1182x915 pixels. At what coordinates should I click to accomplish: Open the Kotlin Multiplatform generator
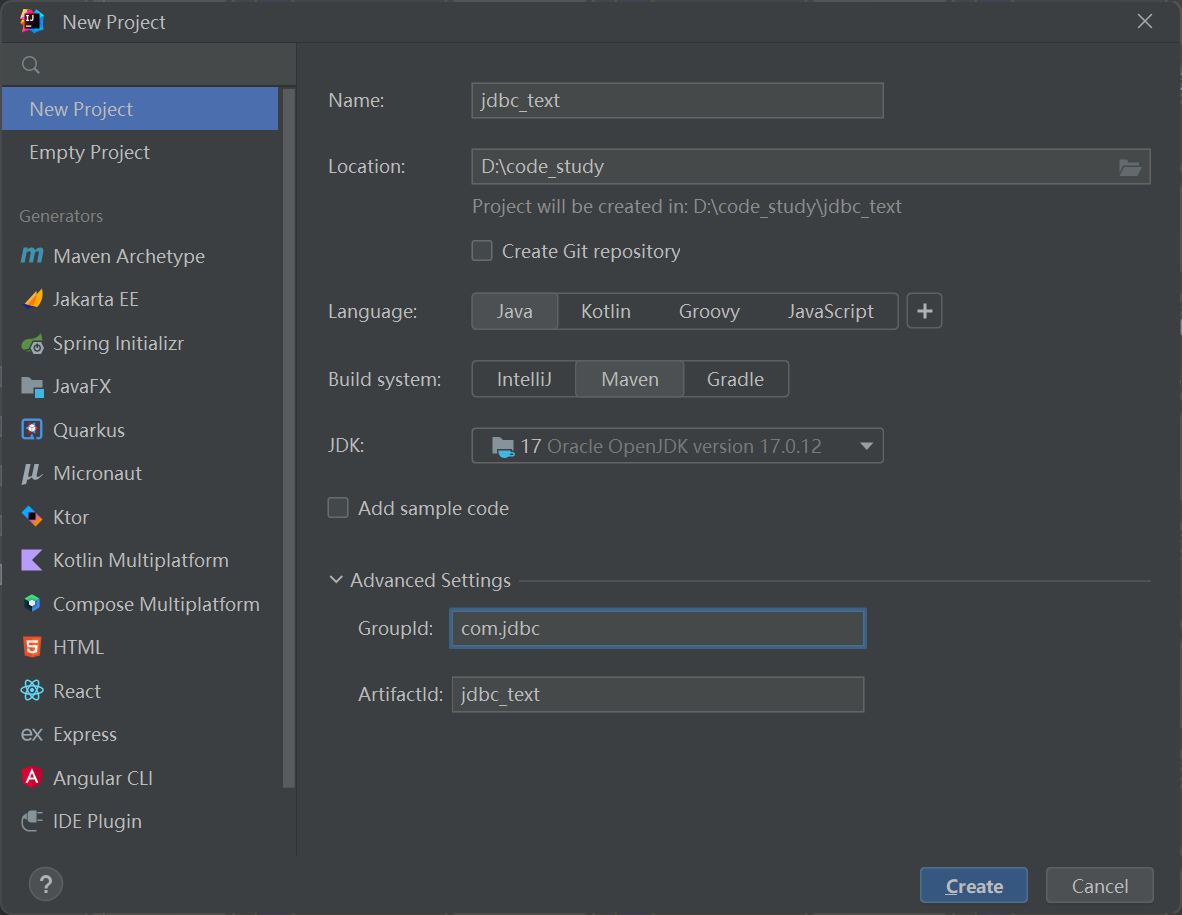[140, 560]
